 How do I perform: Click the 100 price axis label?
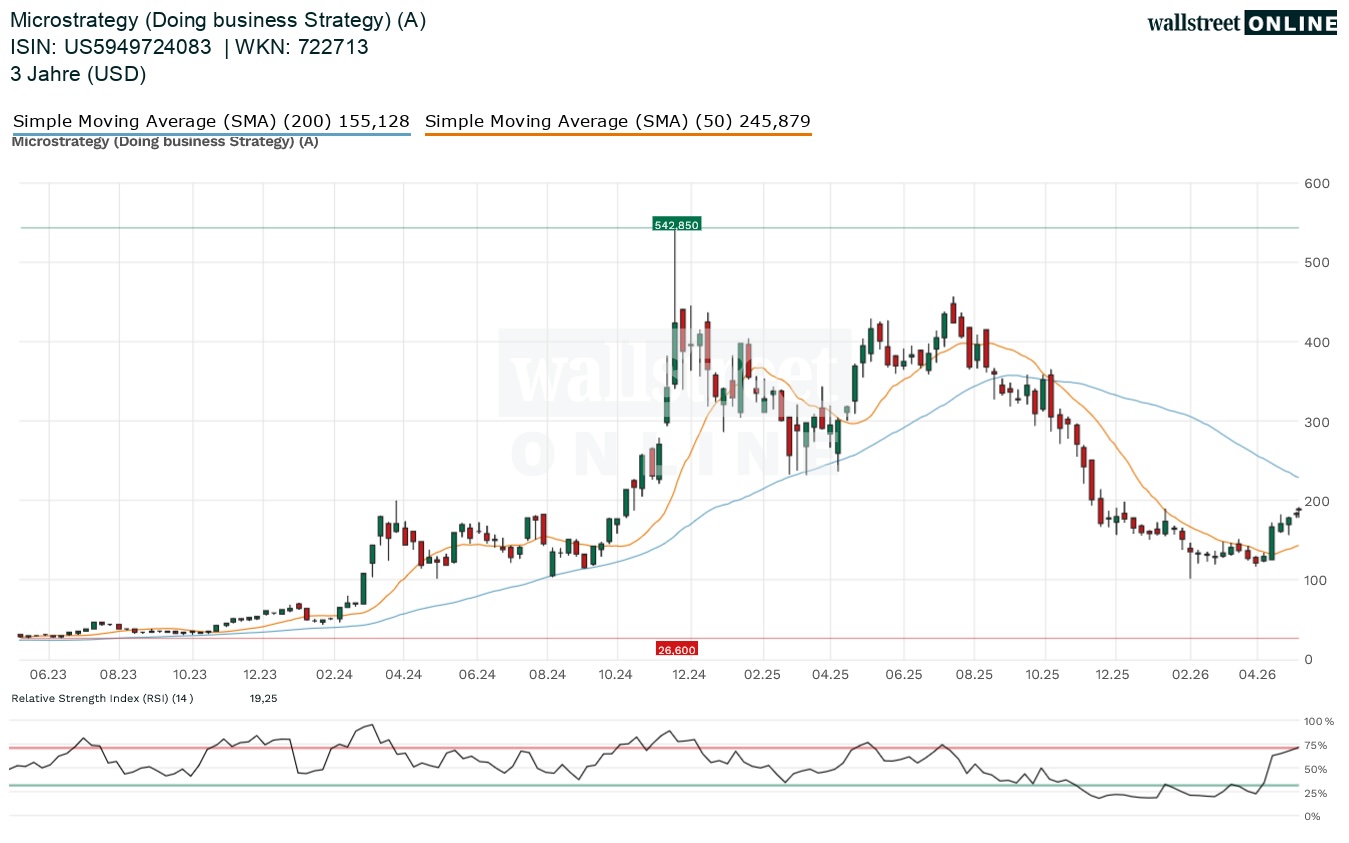coord(1316,580)
